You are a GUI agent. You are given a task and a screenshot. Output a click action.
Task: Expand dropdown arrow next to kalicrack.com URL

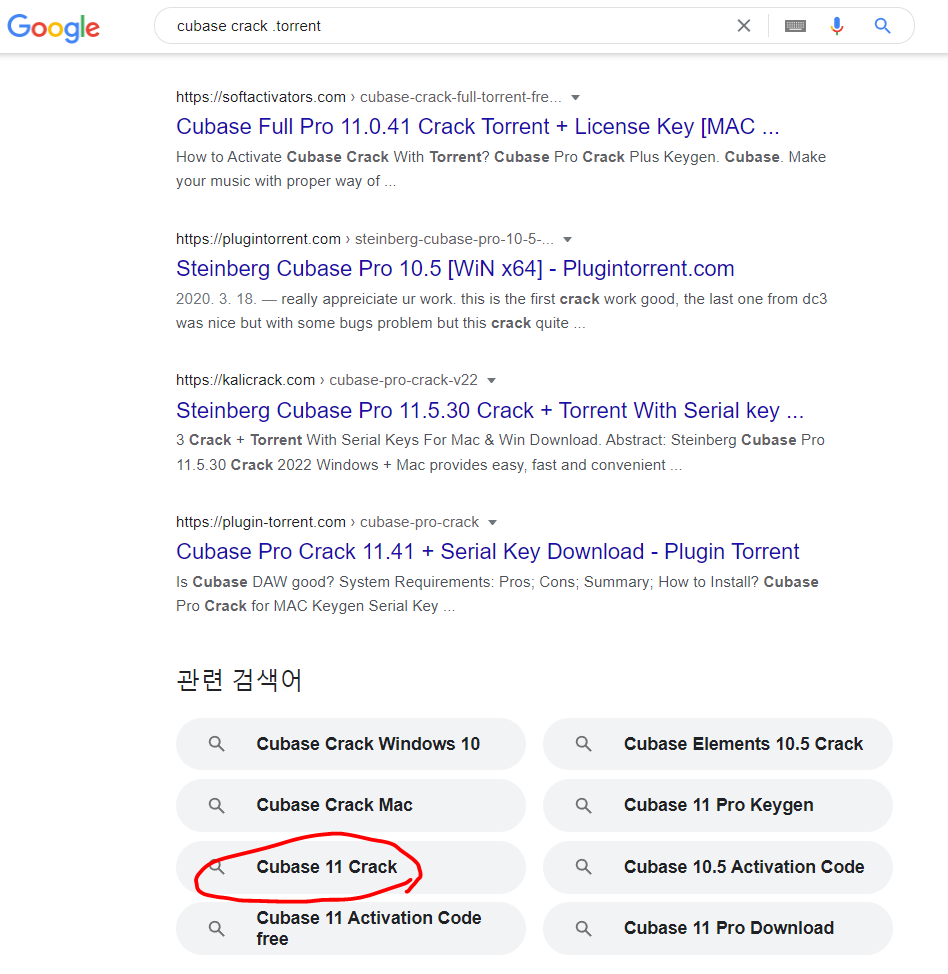(491, 380)
